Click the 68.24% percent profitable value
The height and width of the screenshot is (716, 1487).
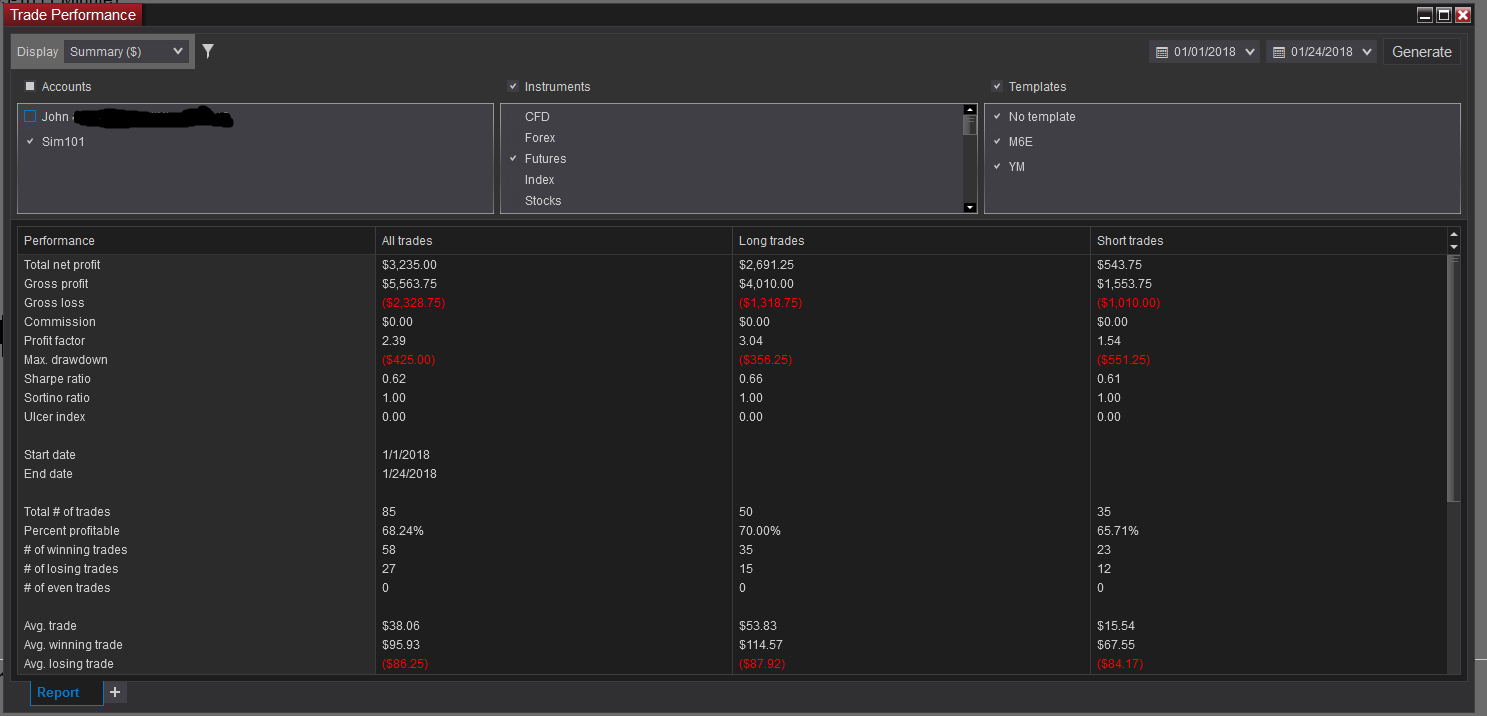click(403, 531)
